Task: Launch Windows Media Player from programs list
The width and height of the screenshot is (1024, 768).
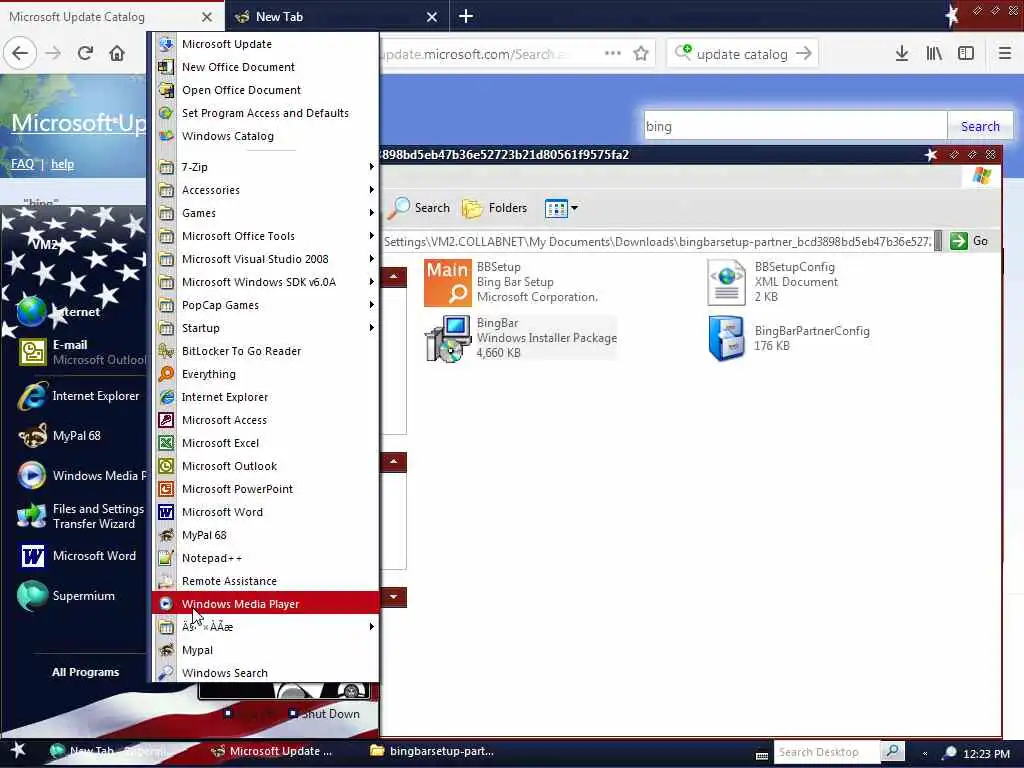Action: (x=265, y=603)
